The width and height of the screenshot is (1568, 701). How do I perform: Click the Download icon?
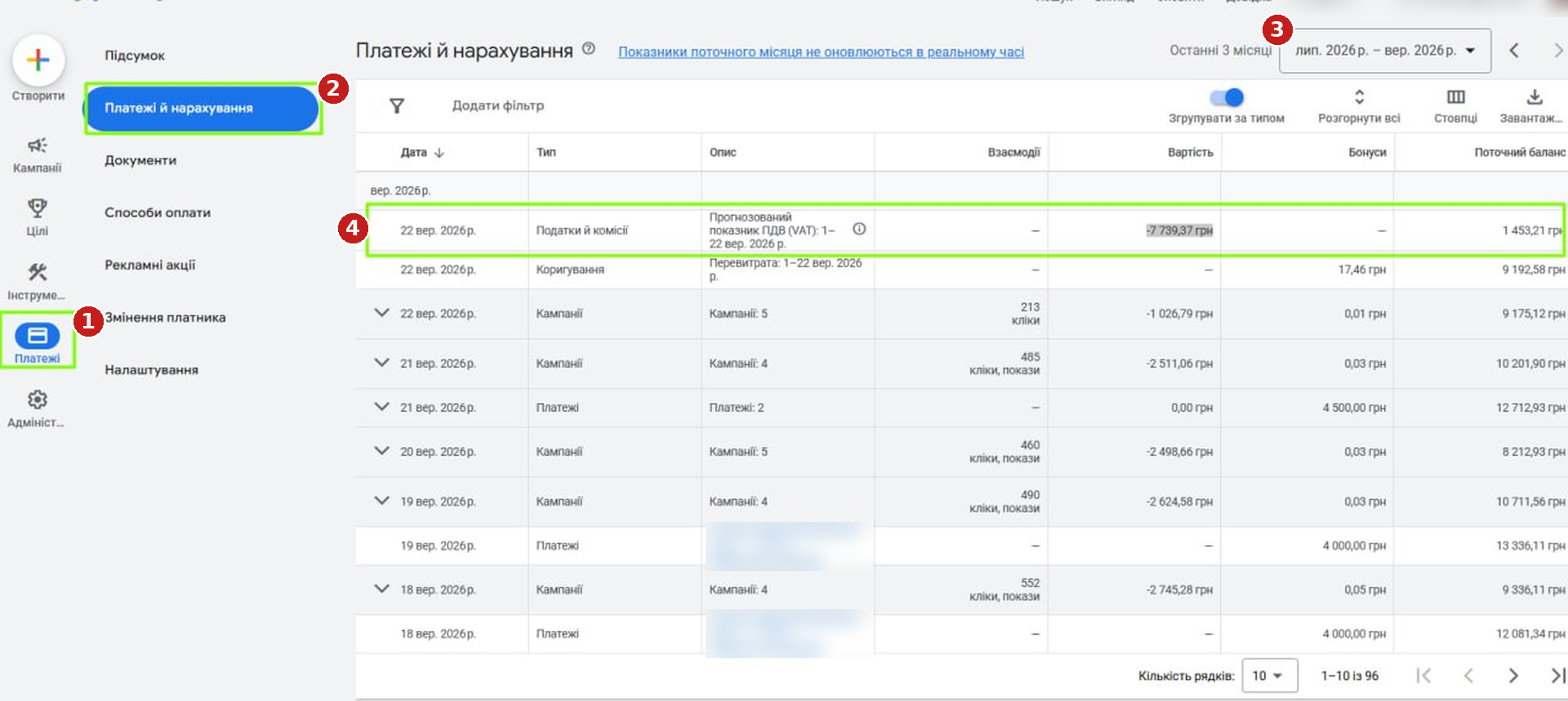[x=1535, y=96]
